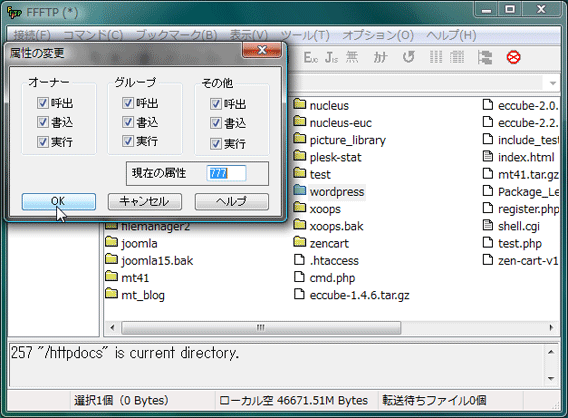
Task: Click file list scroll left arrow
Action: [x=112, y=328]
